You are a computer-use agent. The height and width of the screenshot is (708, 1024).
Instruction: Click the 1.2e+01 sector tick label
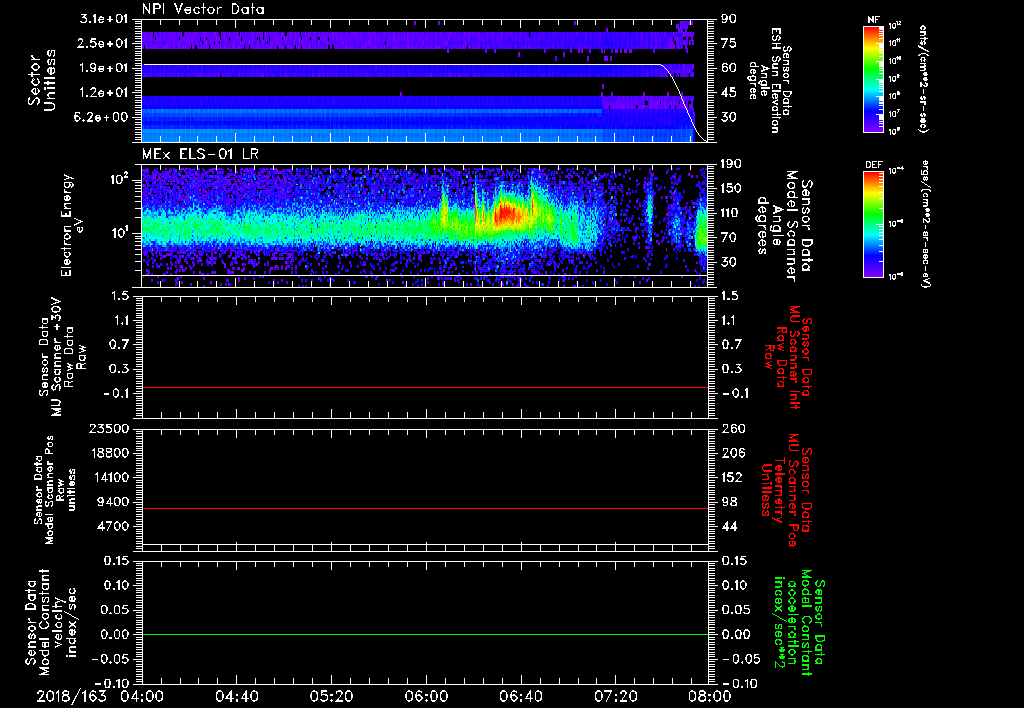(104, 93)
